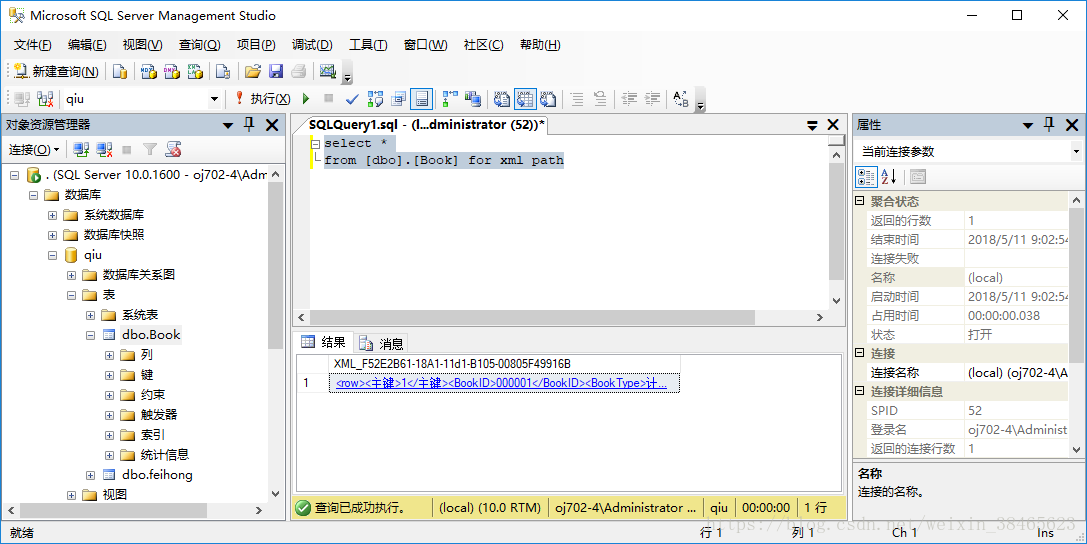Display the estimated execution plan
The width and height of the screenshot is (1087, 544).
coord(375,99)
